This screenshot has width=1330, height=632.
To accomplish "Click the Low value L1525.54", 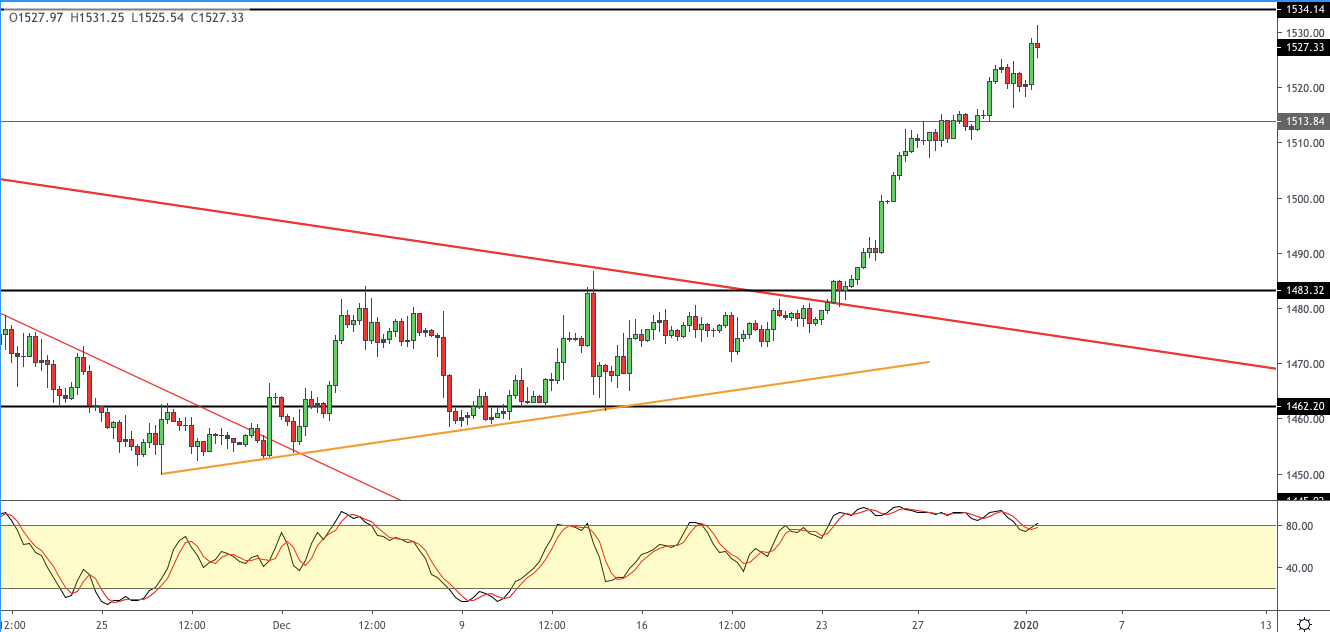I will click(x=159, y=17).
